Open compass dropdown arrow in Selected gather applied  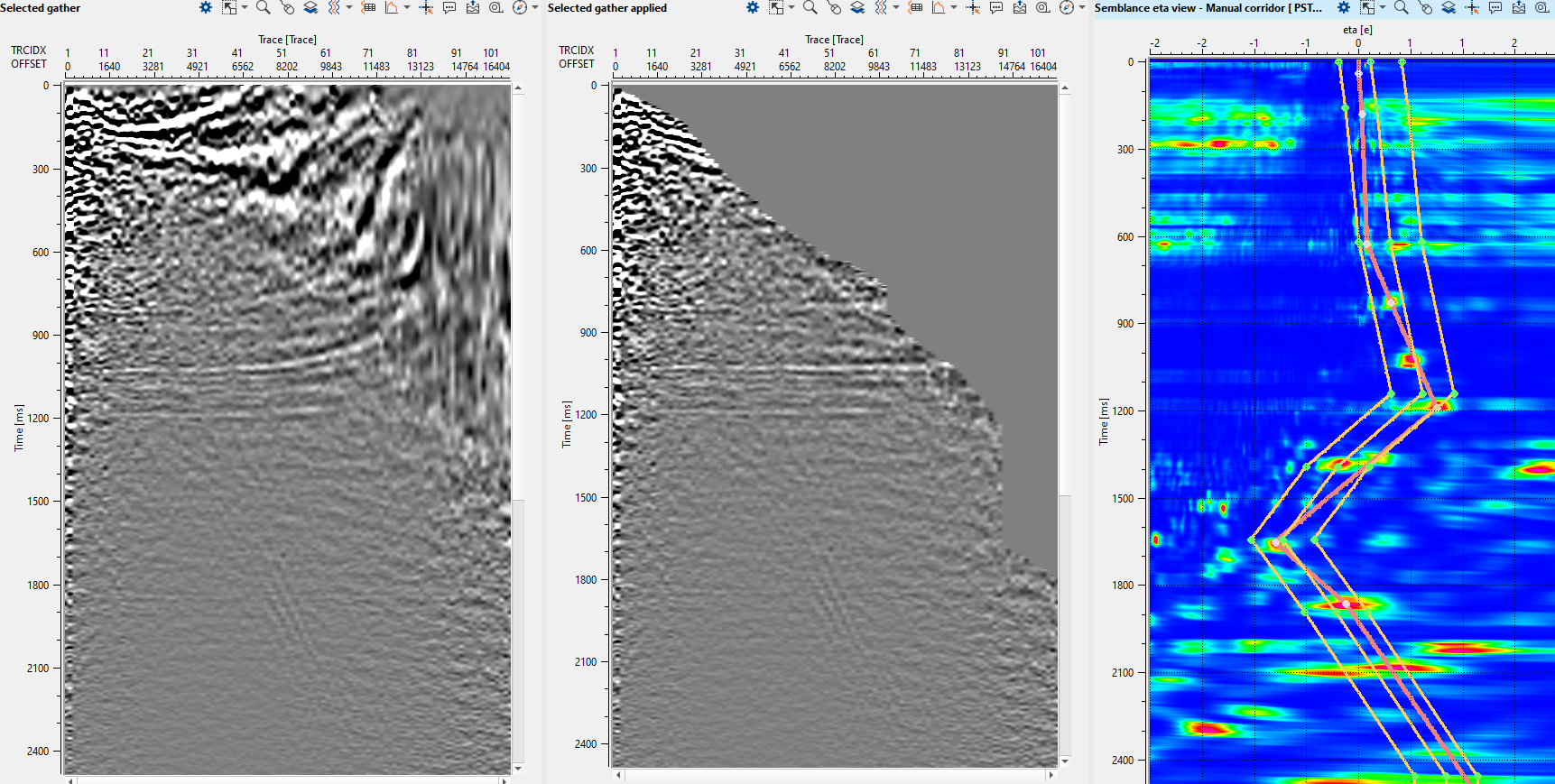point(1082,8)
